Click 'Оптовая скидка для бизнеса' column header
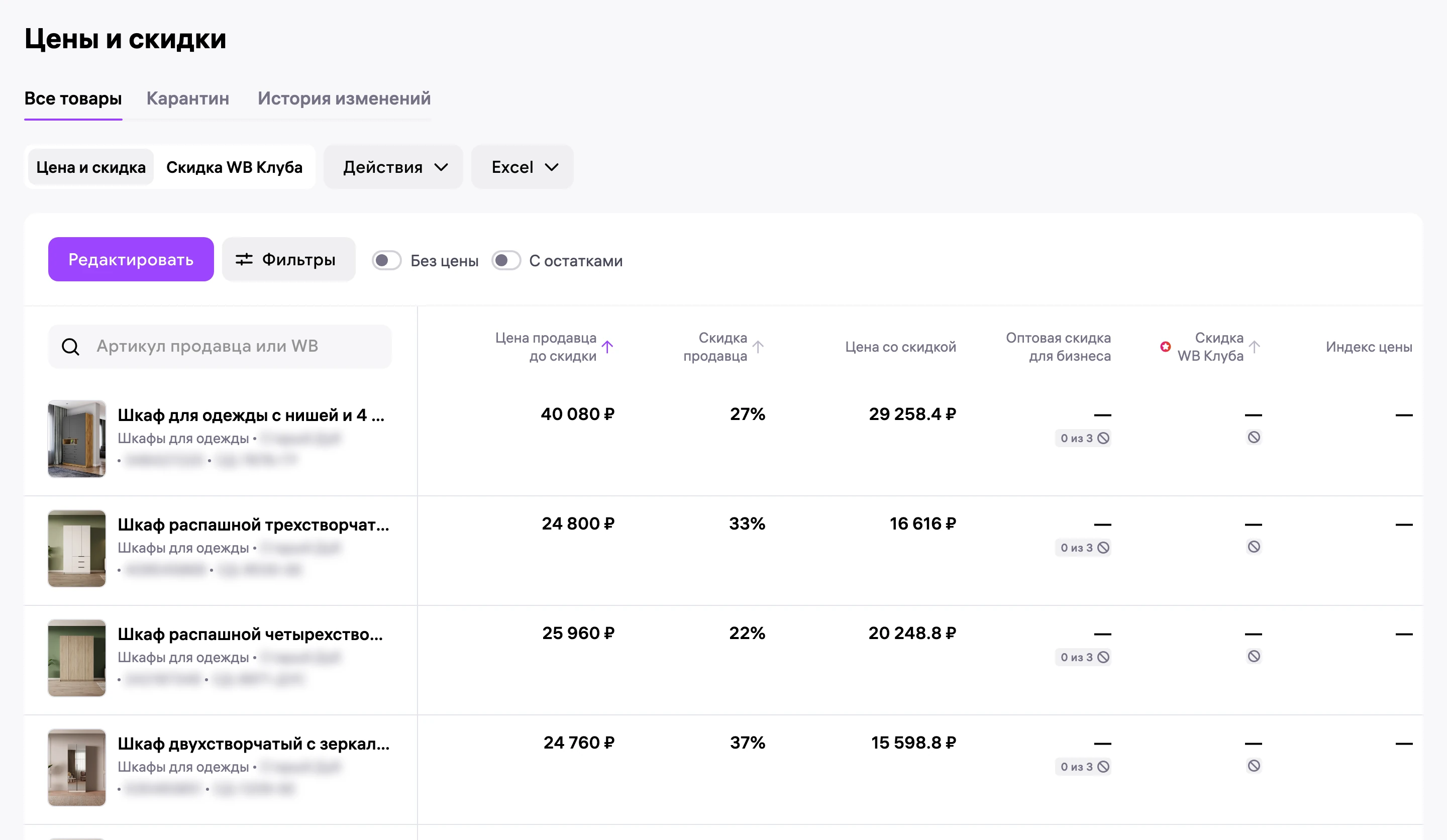 (x=1058, y=347)
